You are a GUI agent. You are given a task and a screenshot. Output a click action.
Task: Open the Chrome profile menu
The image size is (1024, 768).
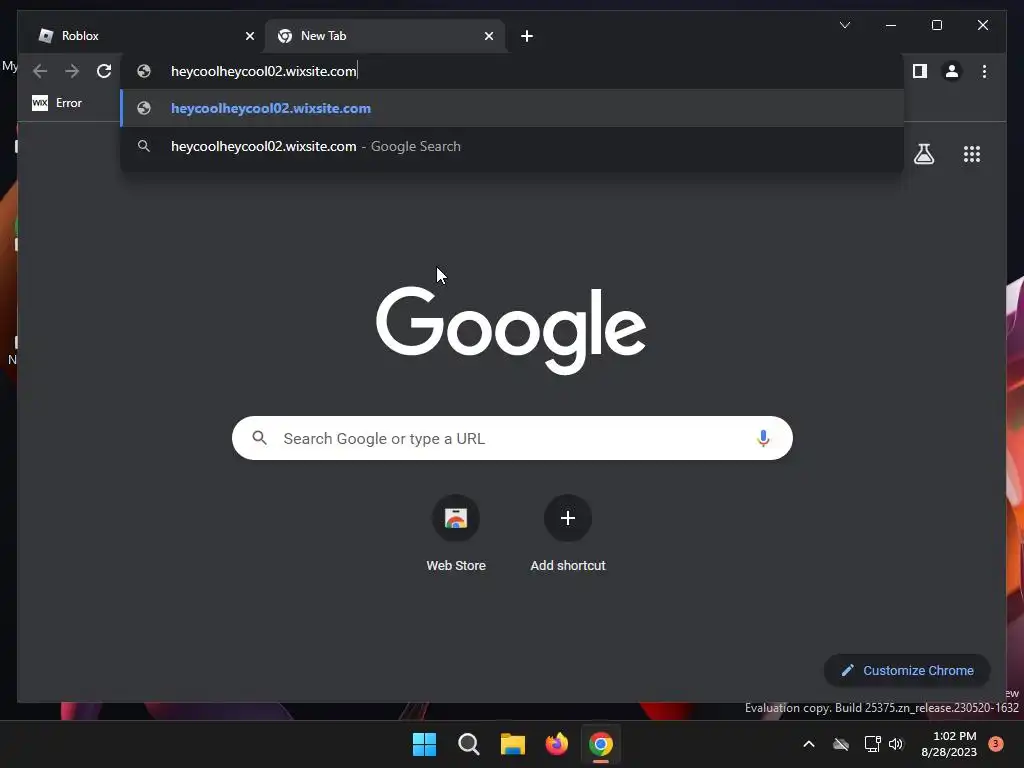pyautogui.click(x=952, y=71)
